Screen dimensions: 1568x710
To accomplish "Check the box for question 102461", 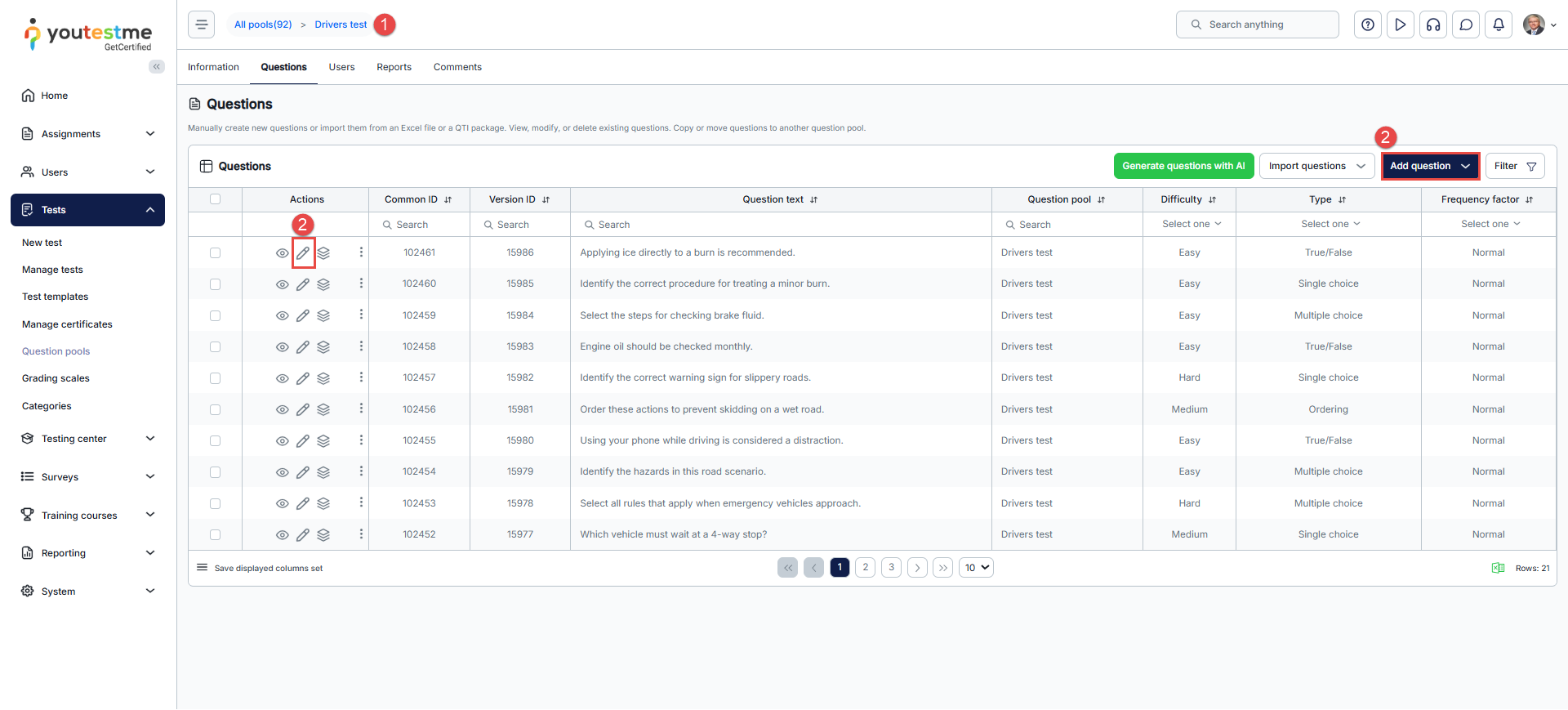I will click(215, 253).
